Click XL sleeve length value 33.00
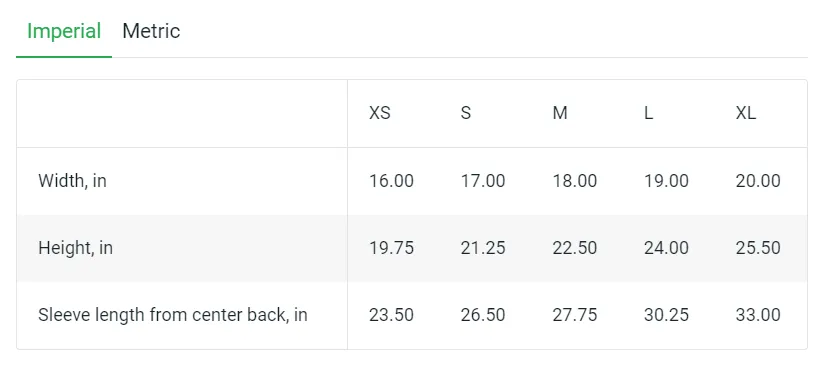This screenshot has width=827, height=372. point(758,315)
